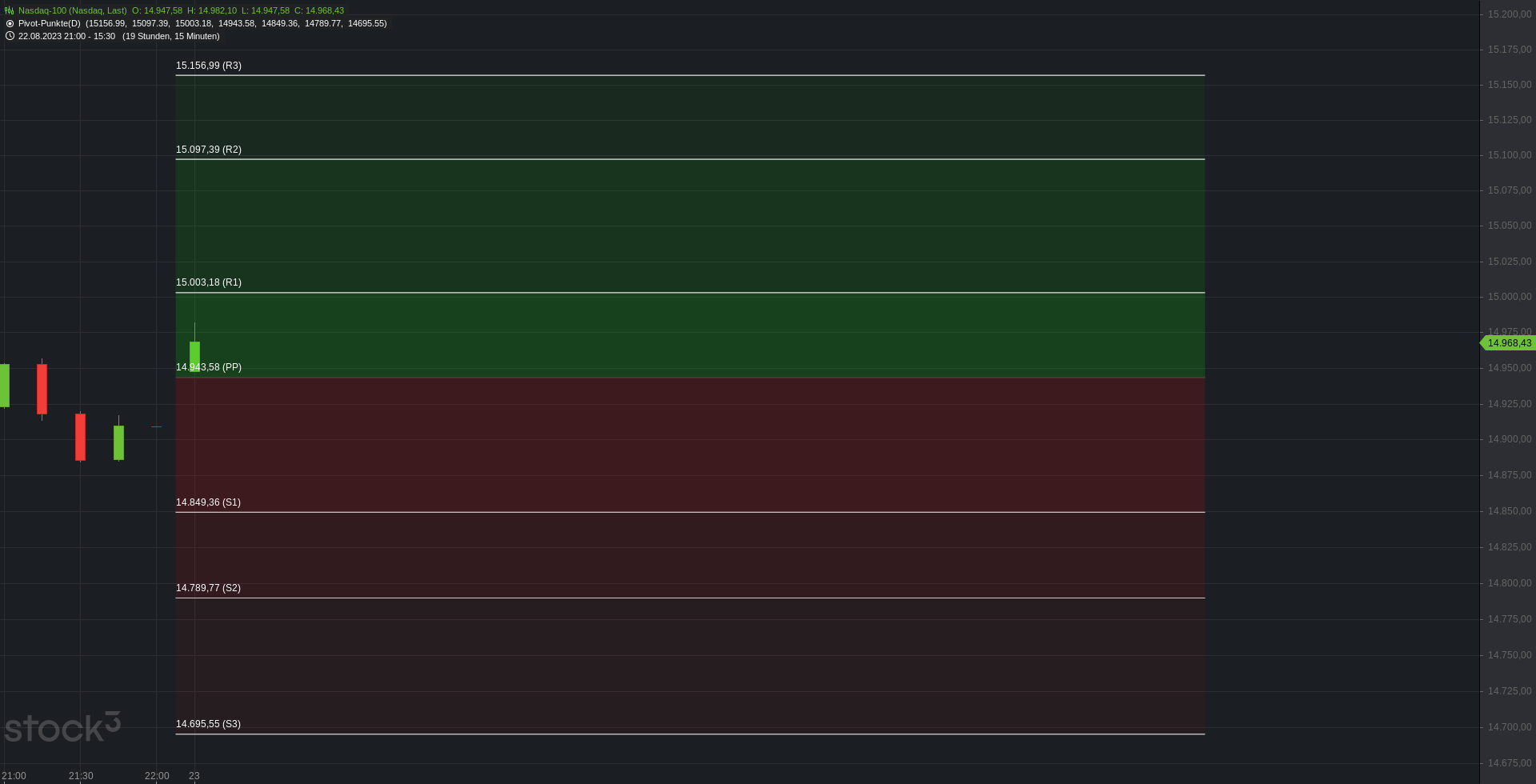The image size is (1536, 784).
Task: Click the tall red candle near 21:30
Action: 80,437
